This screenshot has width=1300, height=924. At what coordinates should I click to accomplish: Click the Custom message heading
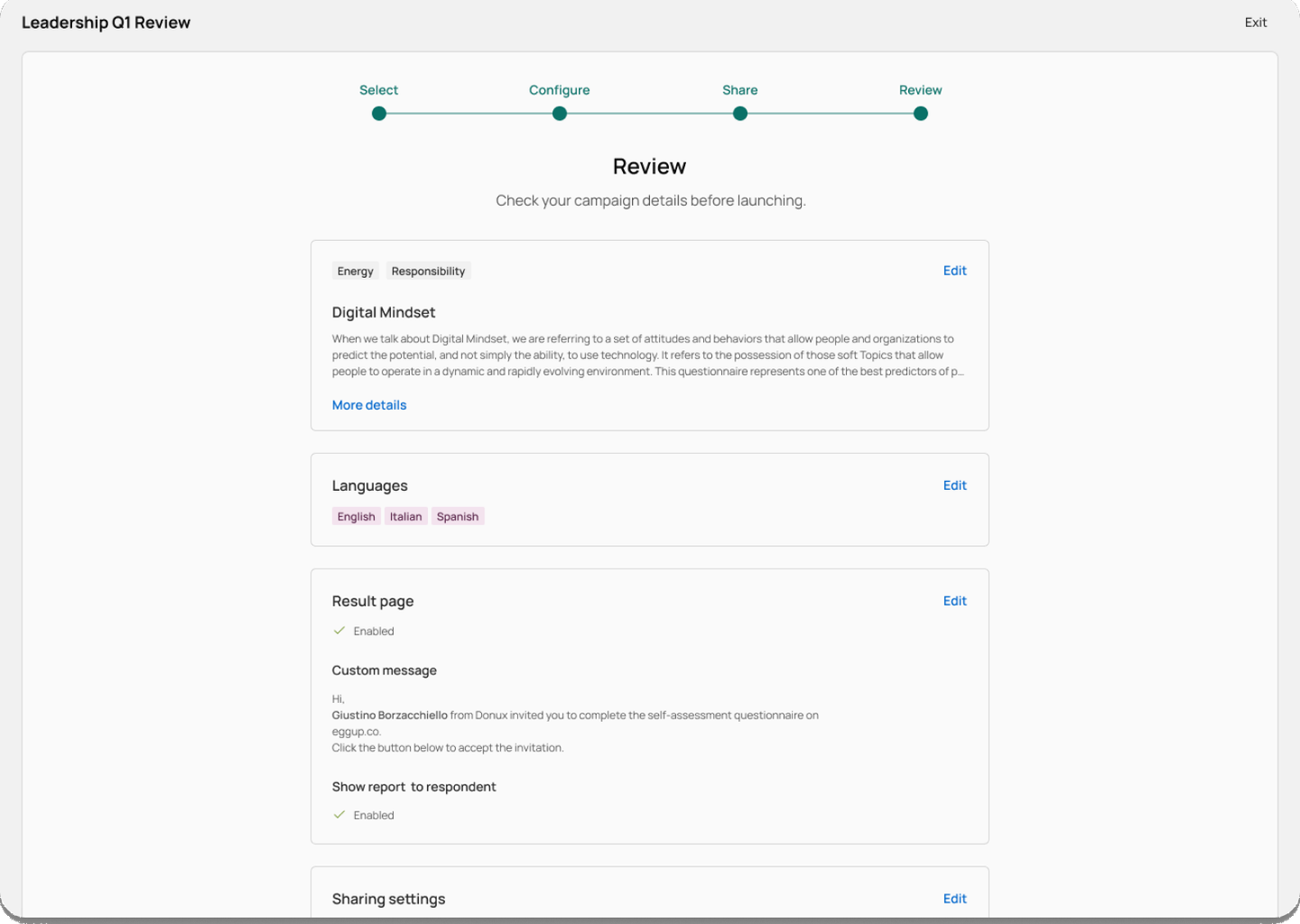point(384,670)
